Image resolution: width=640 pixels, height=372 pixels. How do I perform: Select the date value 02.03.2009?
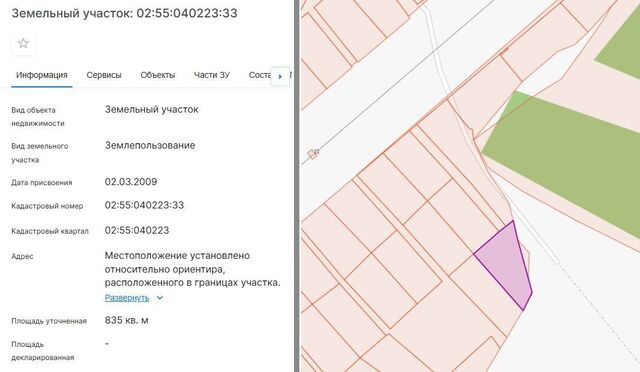click(x=131, y=182)
